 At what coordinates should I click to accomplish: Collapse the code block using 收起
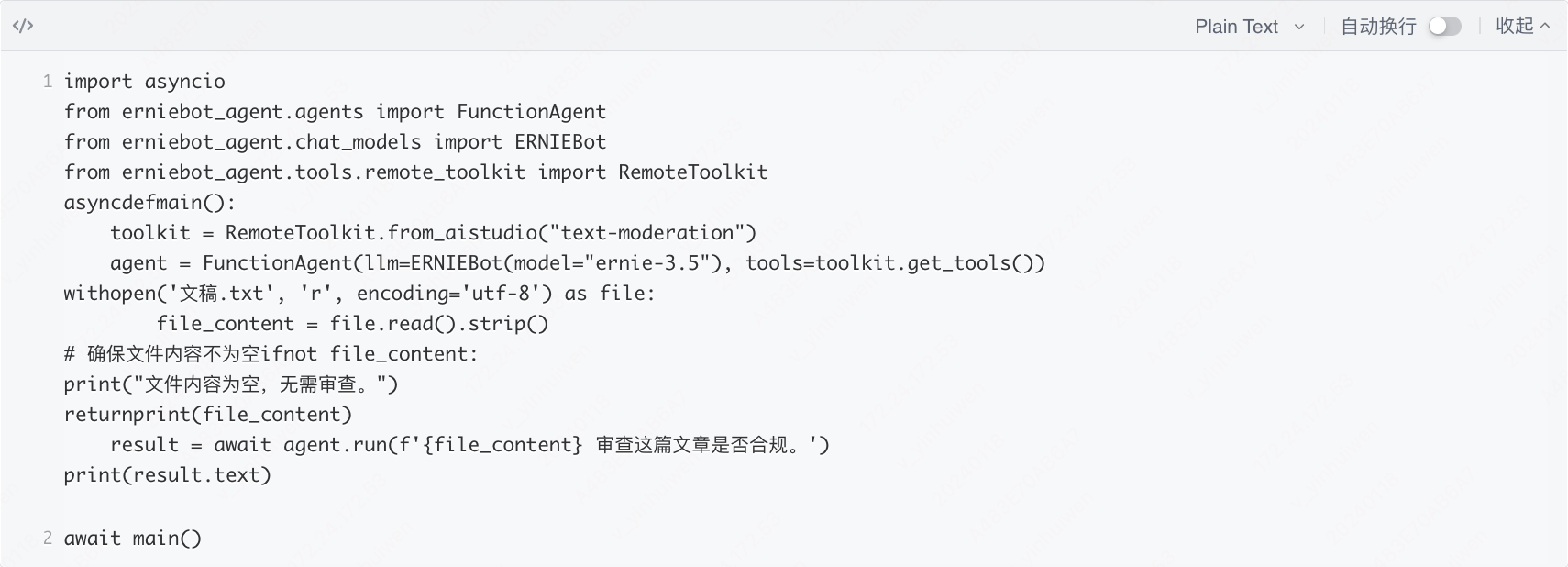pos(1515,27)
